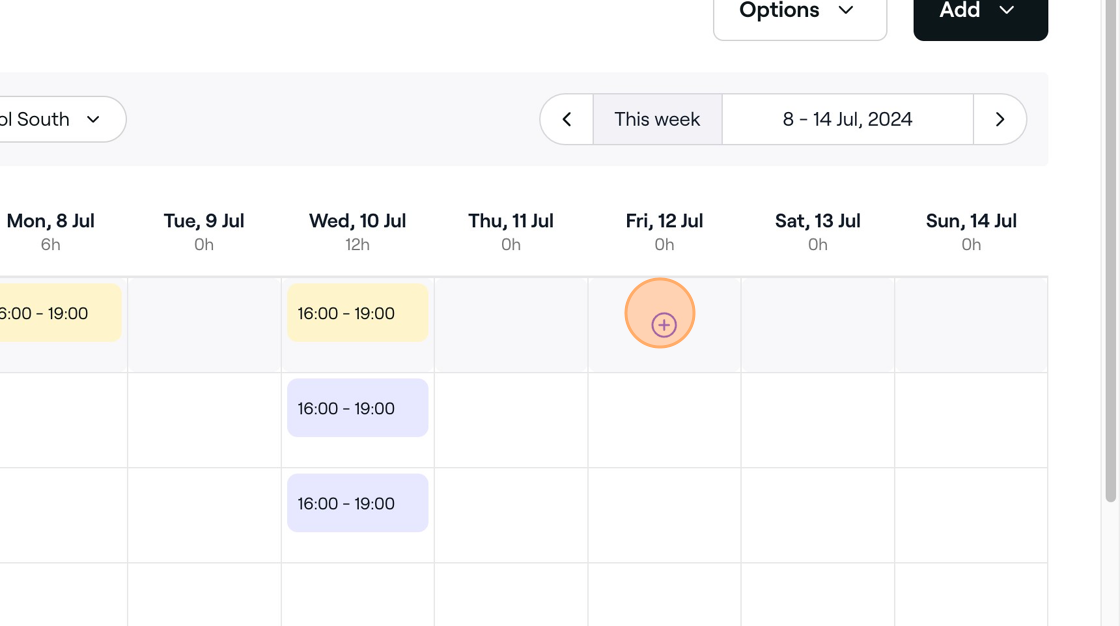The height and width of the screenshot is (626, 1120).
Task: Jump to This week
Action: [657, 119]
